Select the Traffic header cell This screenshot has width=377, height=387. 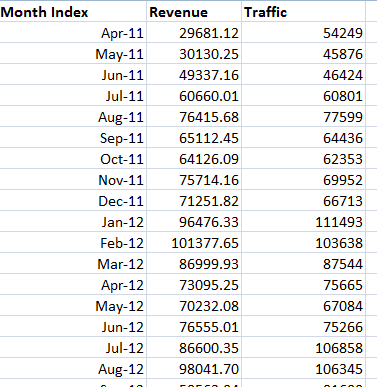pyautogui.click(x=303, y=12)
